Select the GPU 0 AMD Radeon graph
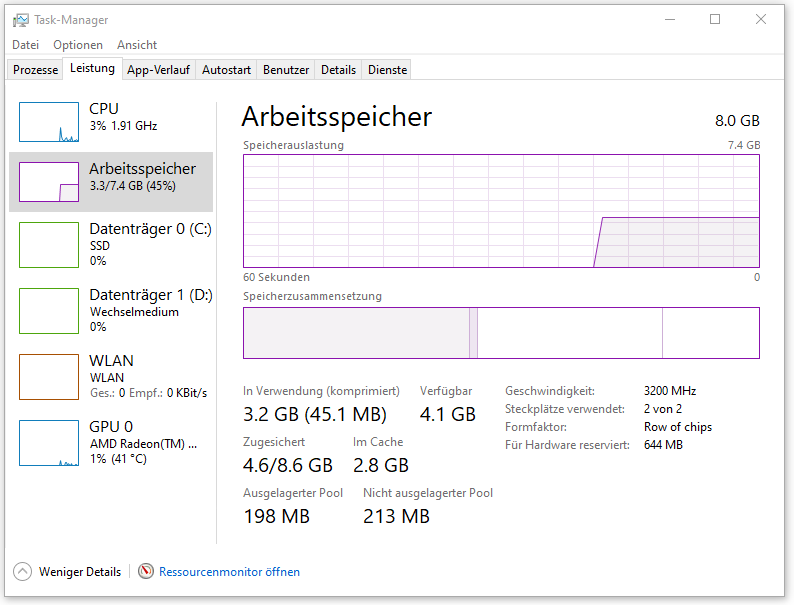The image size is (794, 605). [x=49, y=442]
